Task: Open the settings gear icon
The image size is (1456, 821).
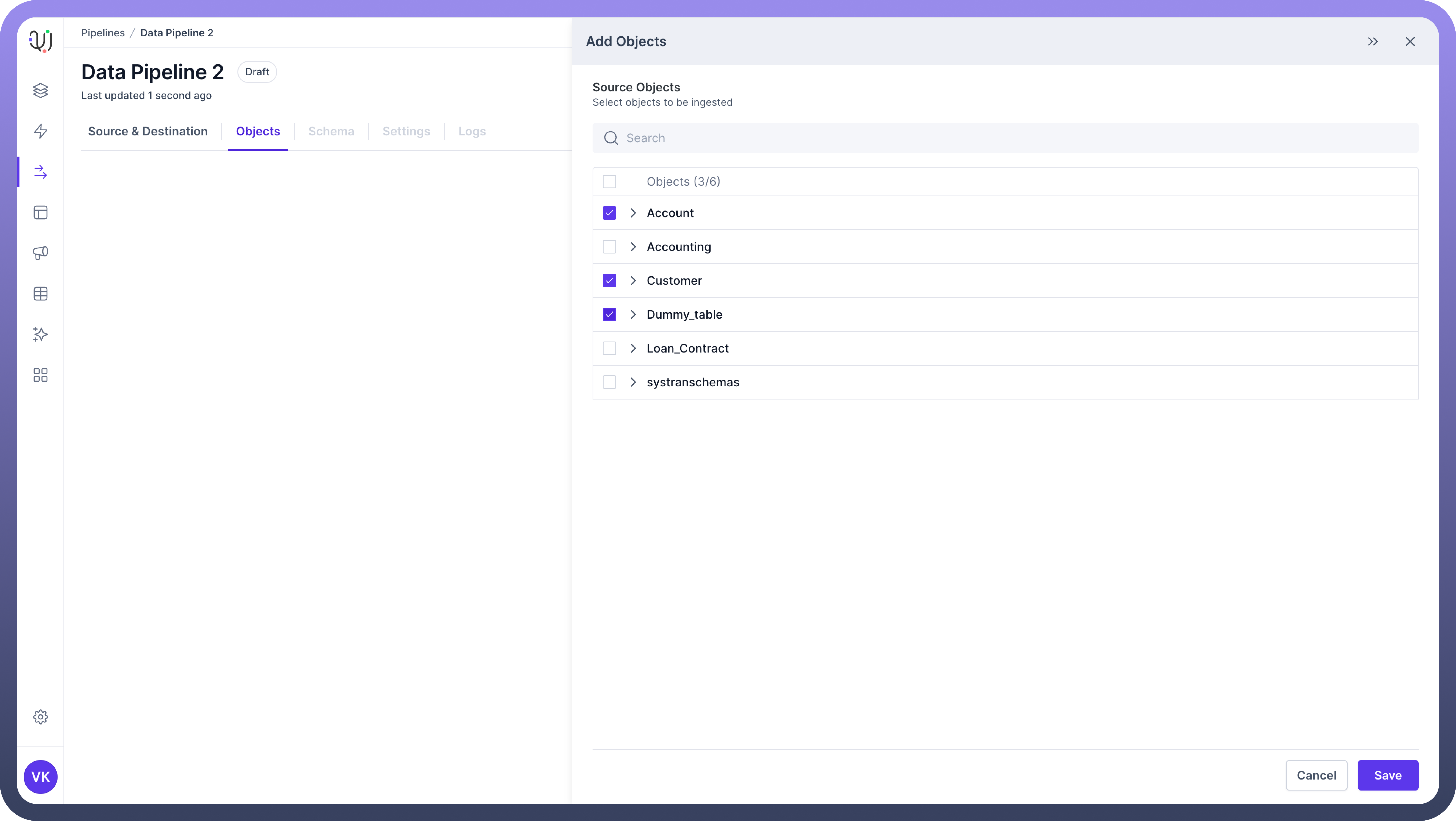Action: tap(40, 716)
